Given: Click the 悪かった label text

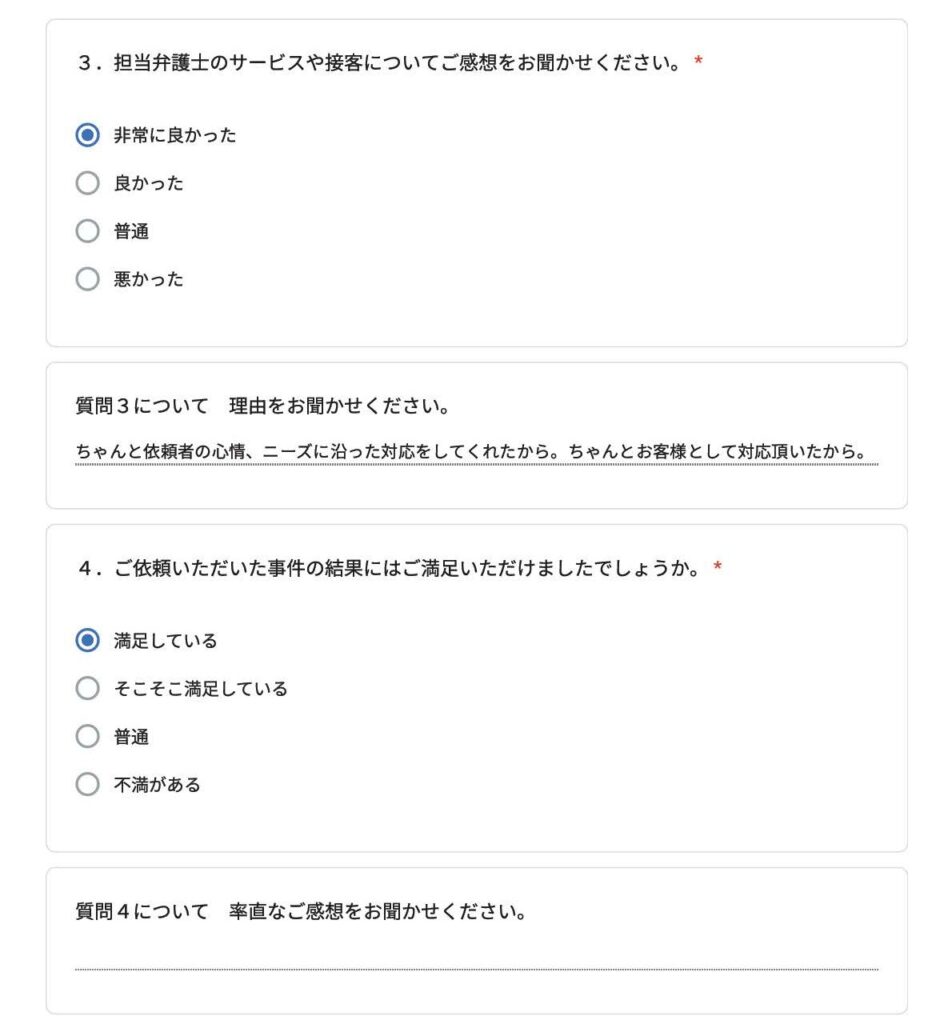Looking at the screenshot, I should pos(148,280).
